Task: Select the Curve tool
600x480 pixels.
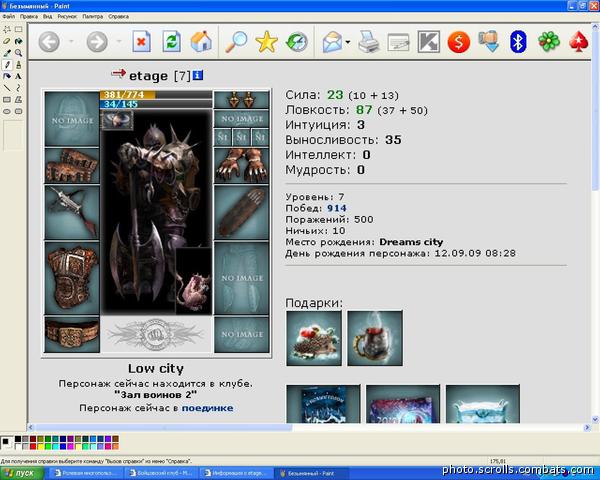Action: coord(18,88)
